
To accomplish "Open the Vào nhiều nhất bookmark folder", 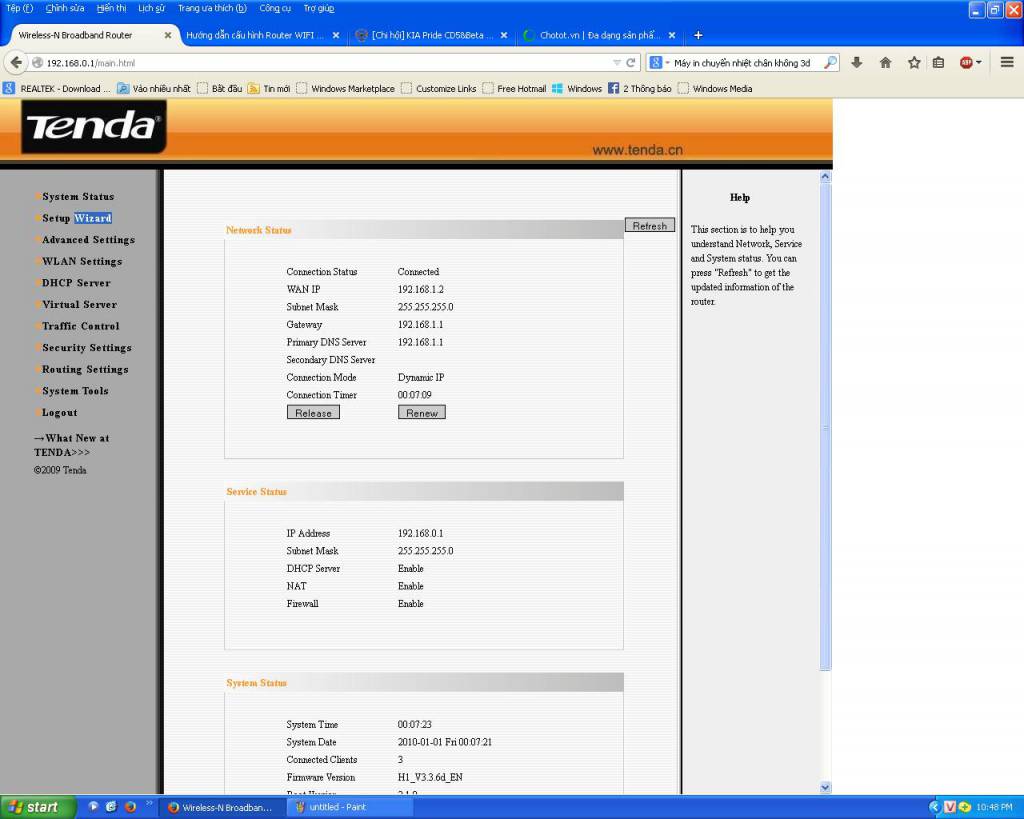I will coord(154,89).
